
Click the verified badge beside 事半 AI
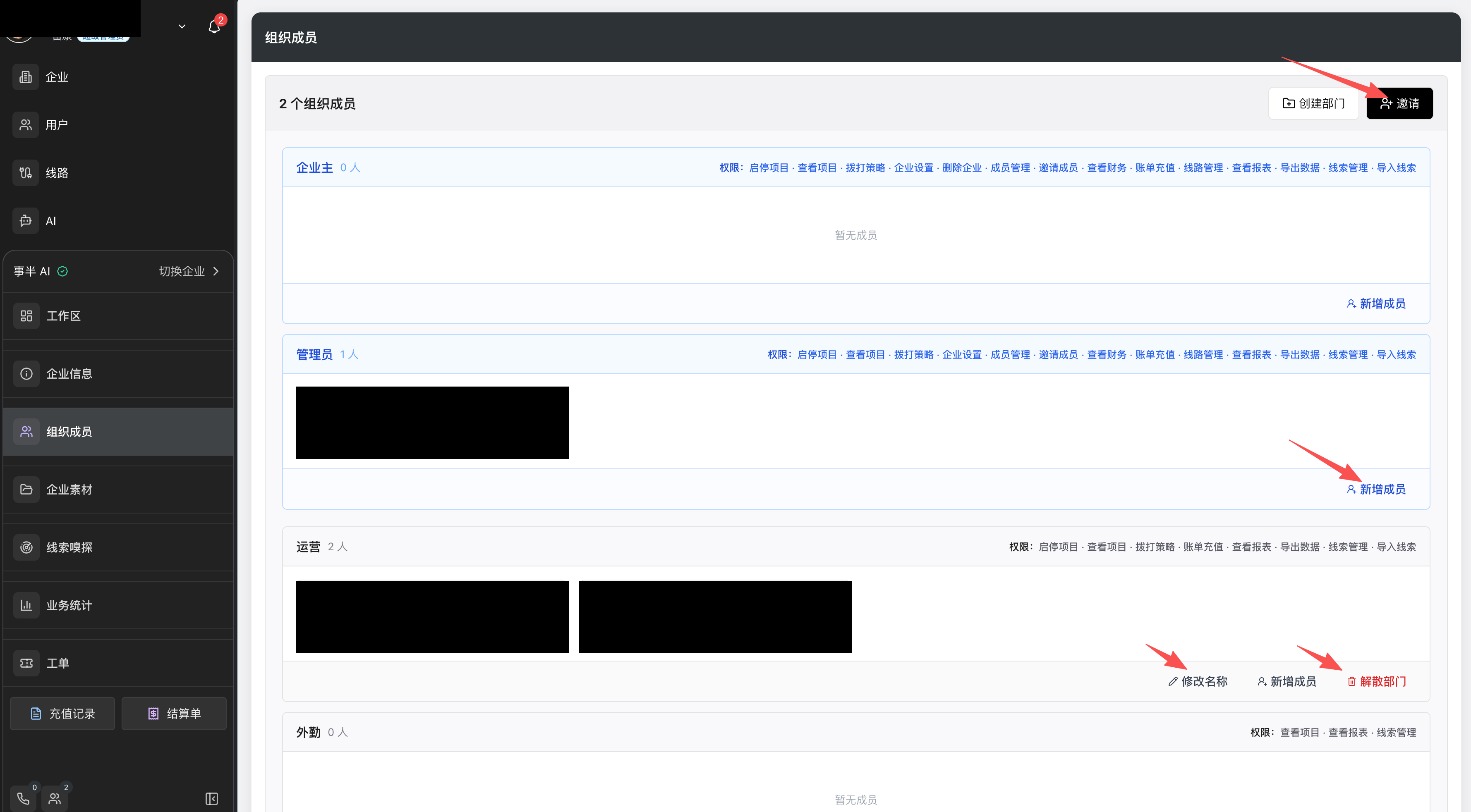[63, 271]
